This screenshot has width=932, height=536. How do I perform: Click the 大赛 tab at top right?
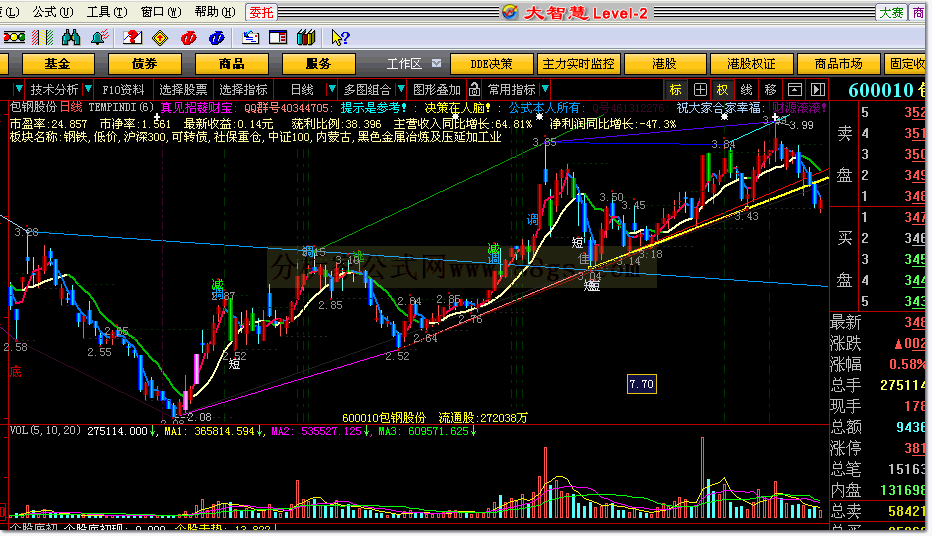891,12
